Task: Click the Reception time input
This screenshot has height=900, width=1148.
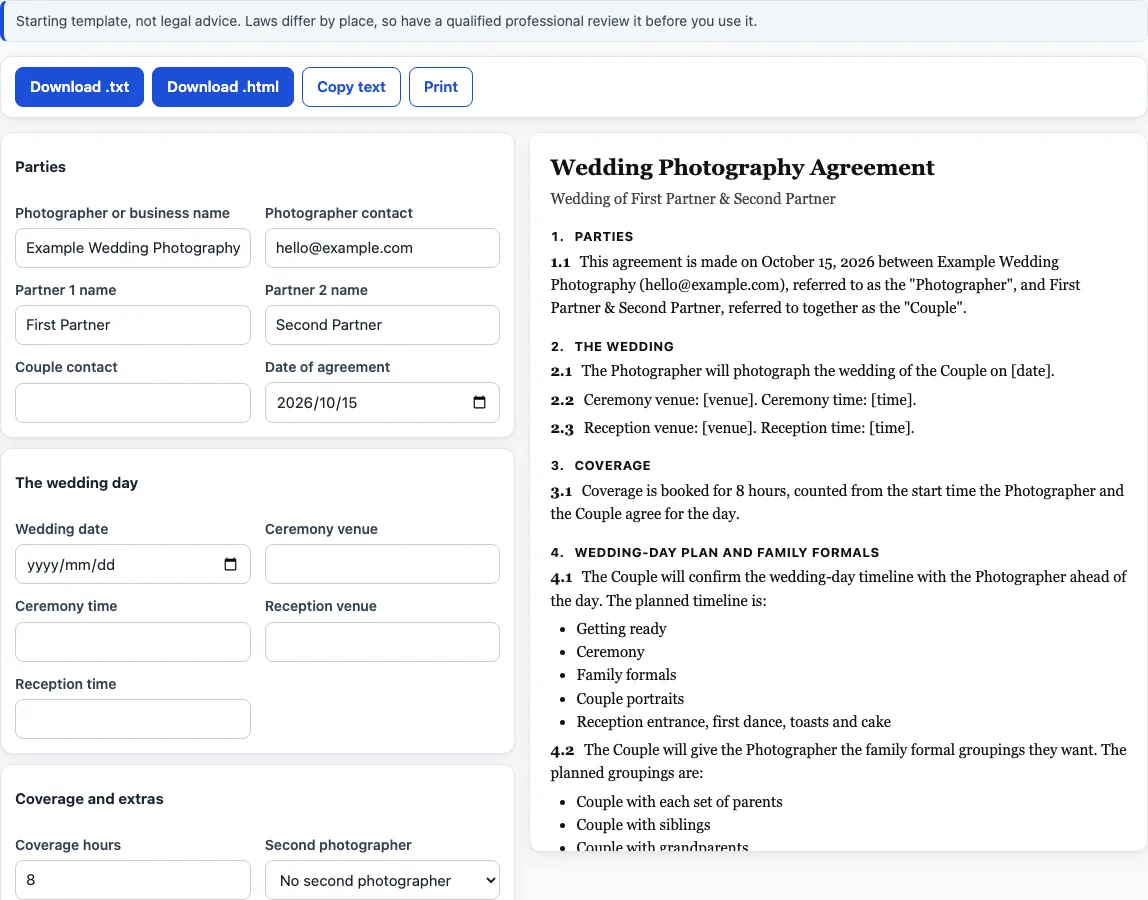Action: pyautogui.click(x=133, y=718)
